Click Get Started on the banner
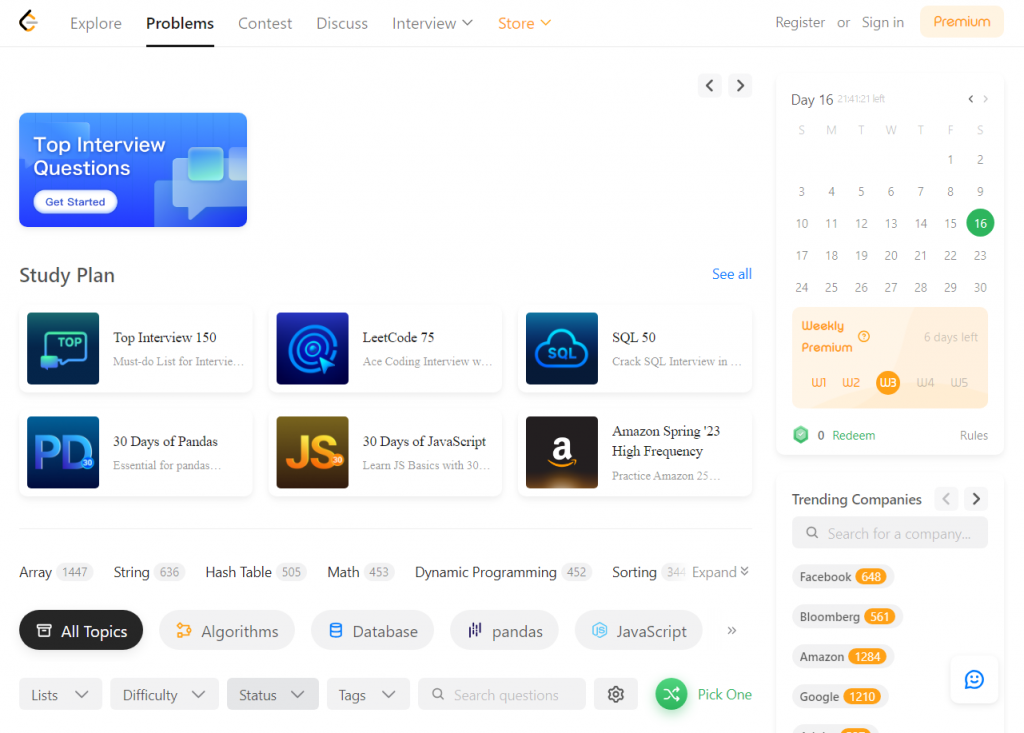This screenshot has width=1024, height=733. (75, 202)
